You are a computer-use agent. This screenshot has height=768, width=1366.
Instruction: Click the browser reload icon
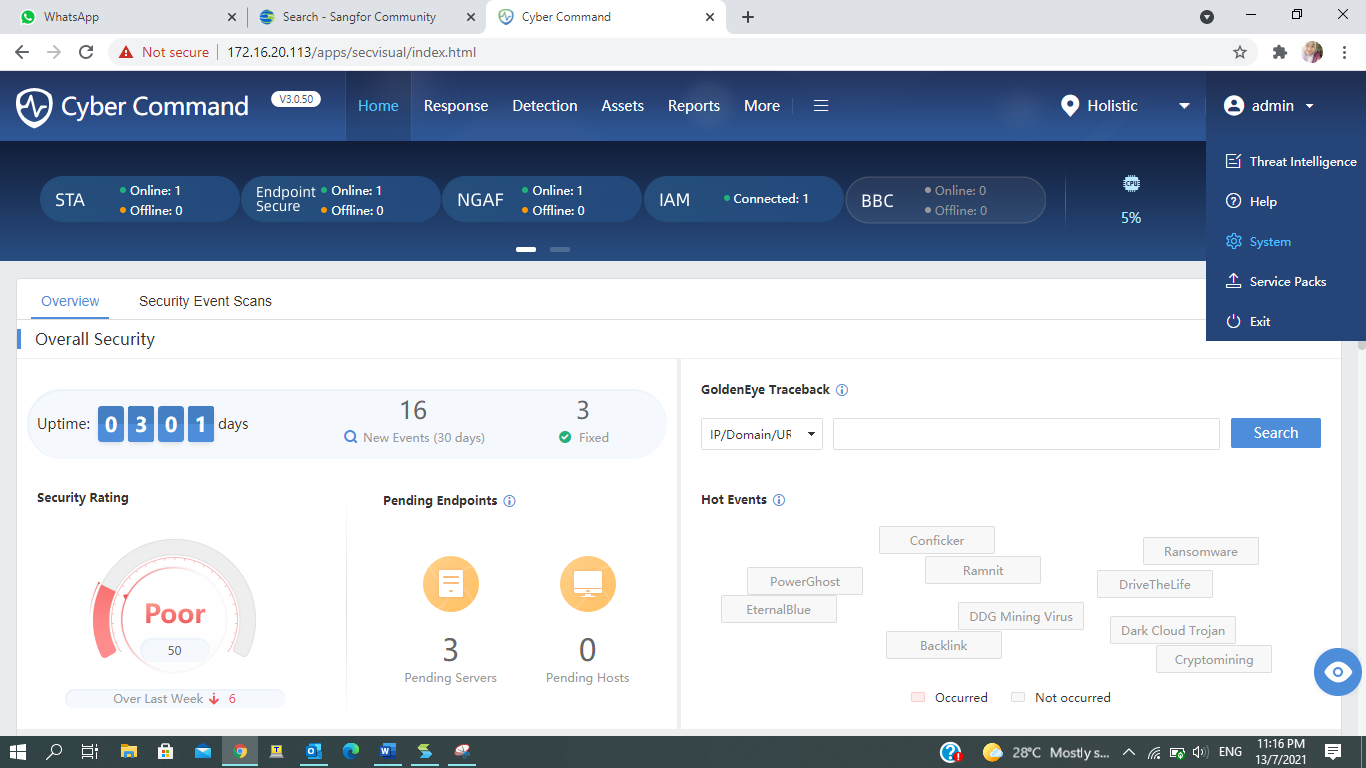pyautogui.click(x=86, y=52)
